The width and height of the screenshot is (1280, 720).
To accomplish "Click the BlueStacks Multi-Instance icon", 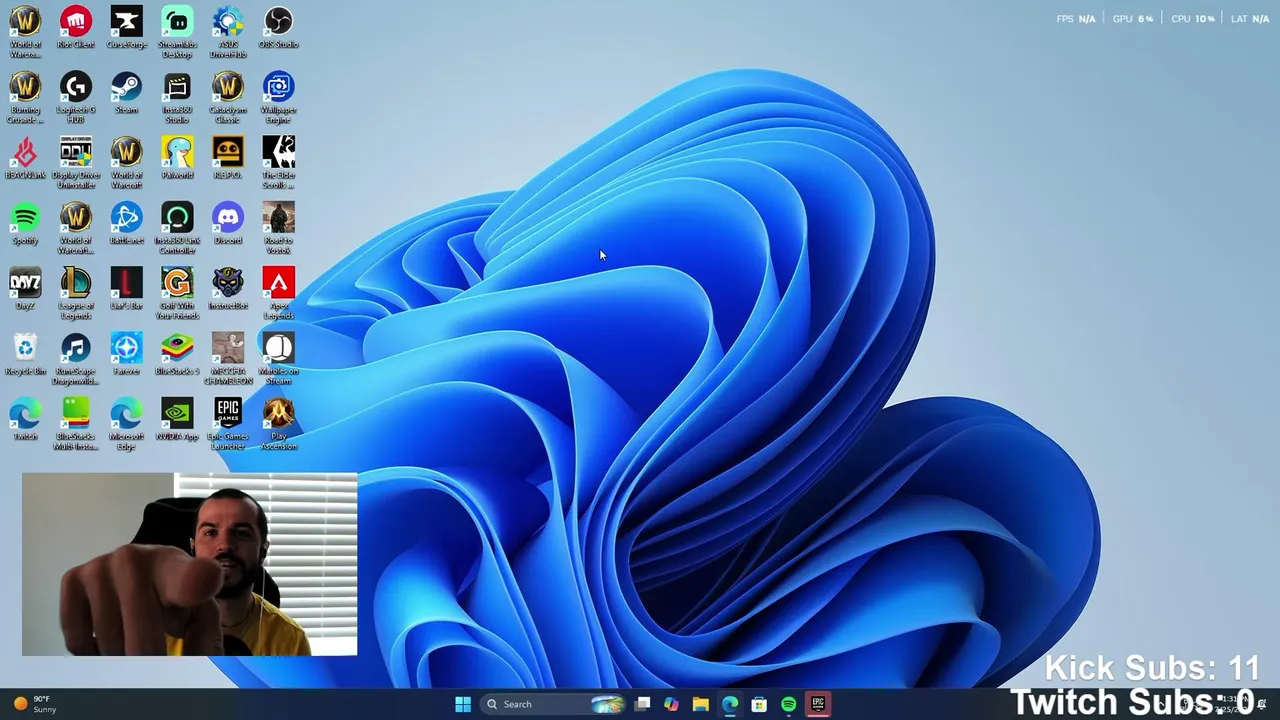I will (x=76, y=424).
